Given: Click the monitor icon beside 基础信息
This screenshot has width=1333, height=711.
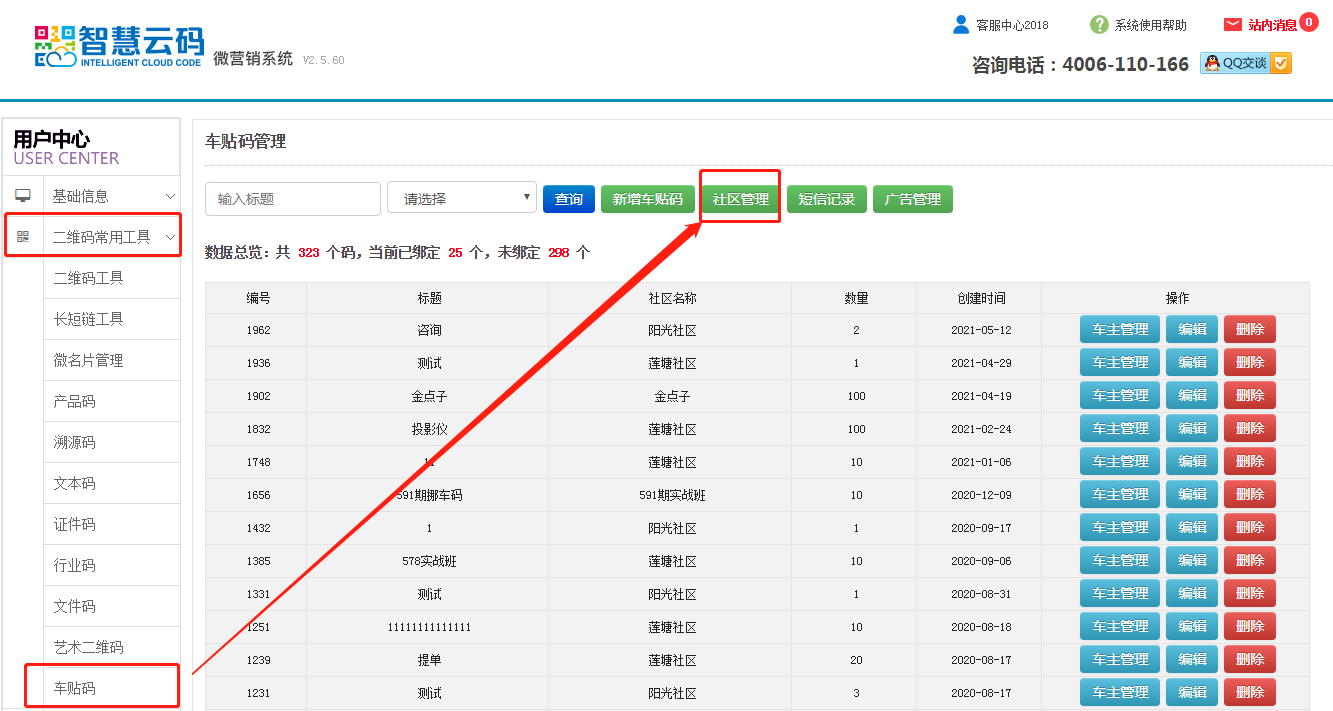Looking at the screenshot, I should pos(23,196).
